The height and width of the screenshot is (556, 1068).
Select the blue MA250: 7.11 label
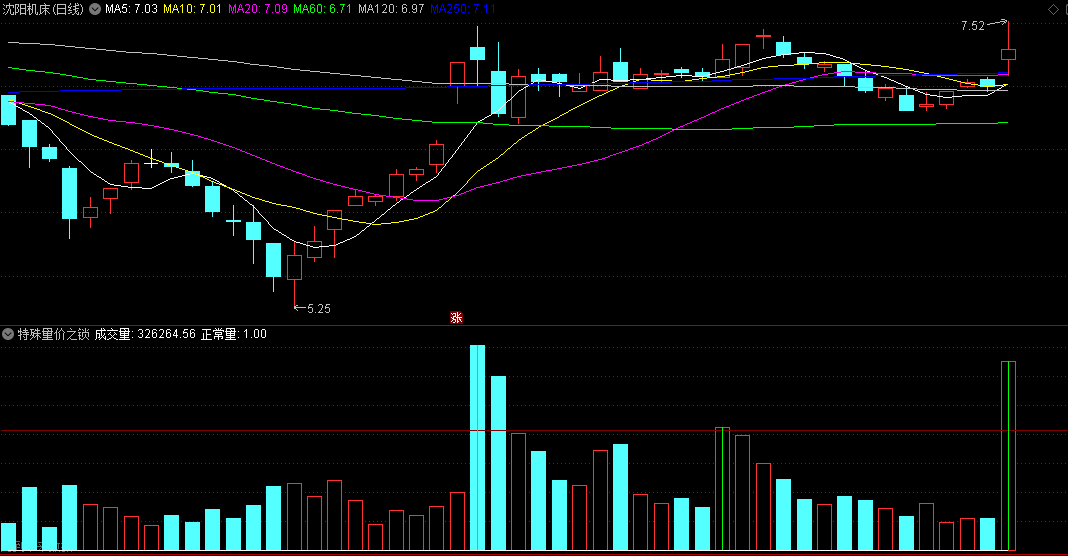point(462,9)
